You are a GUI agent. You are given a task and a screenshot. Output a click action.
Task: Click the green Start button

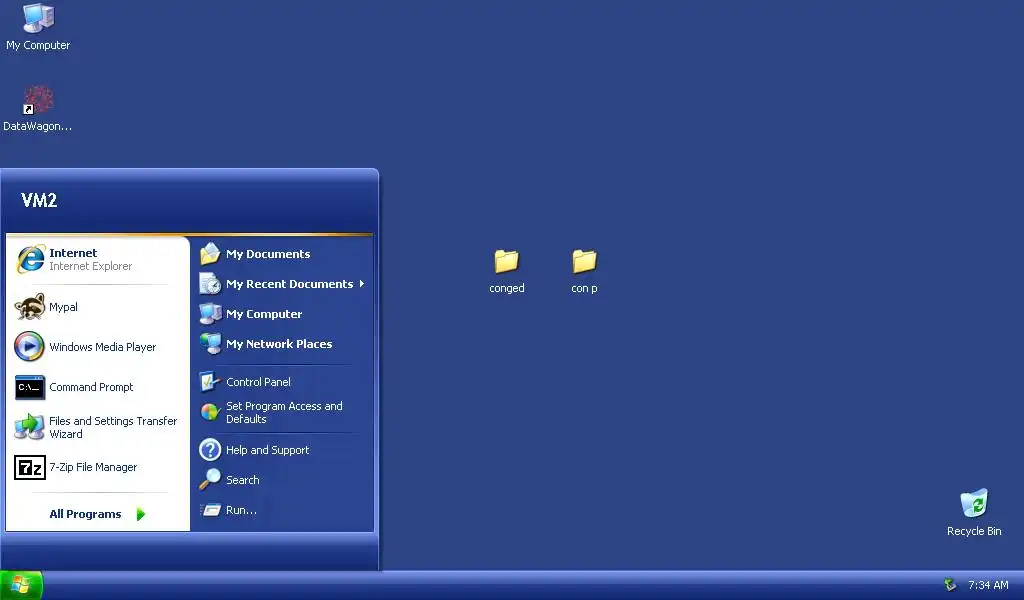tap(21, 585)
